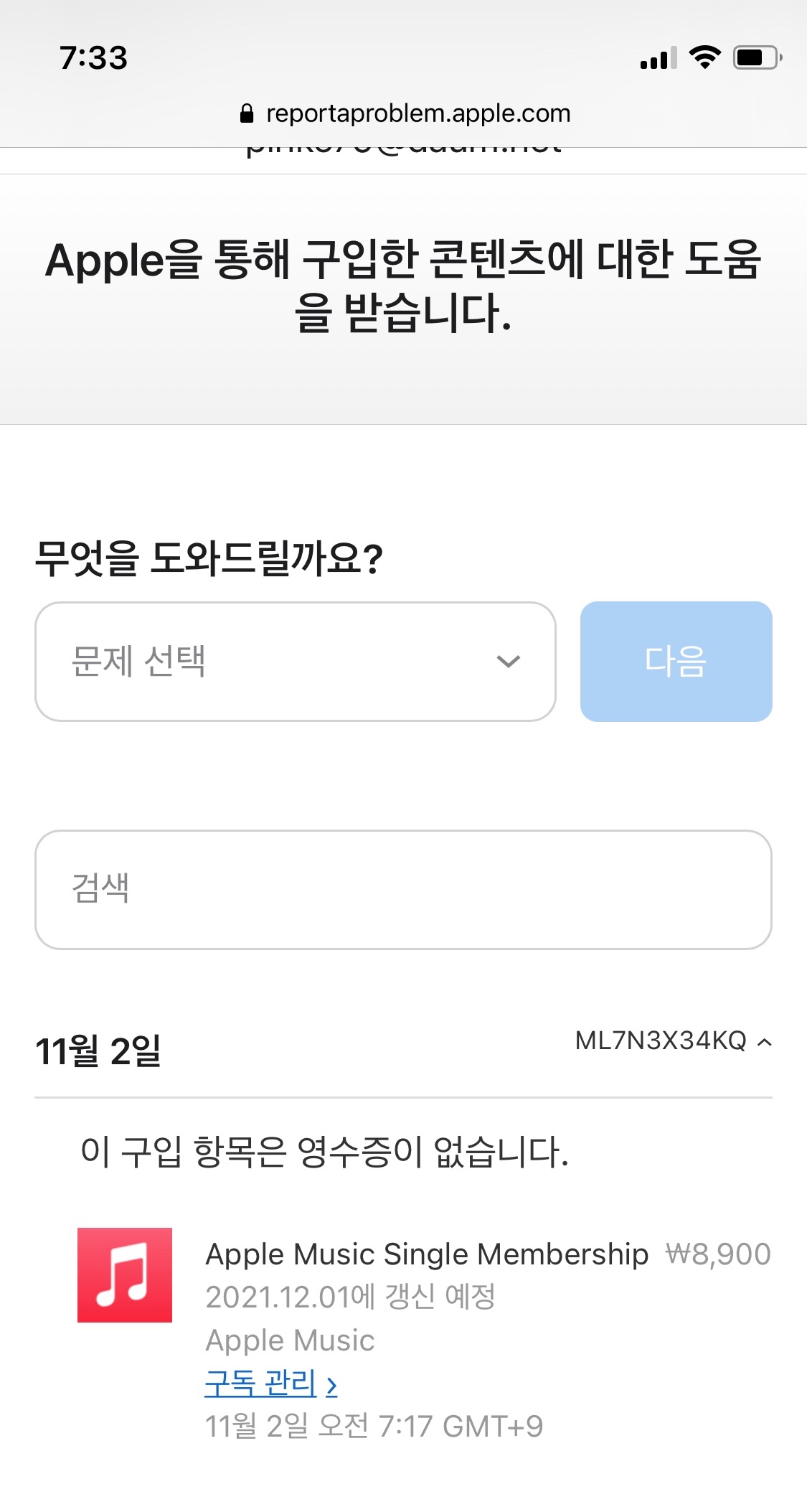Viewport: 807px width, 1512px height.
Task: Open the 구독 관리 link
Action: pyautogui.click(x=261, y=1384)
